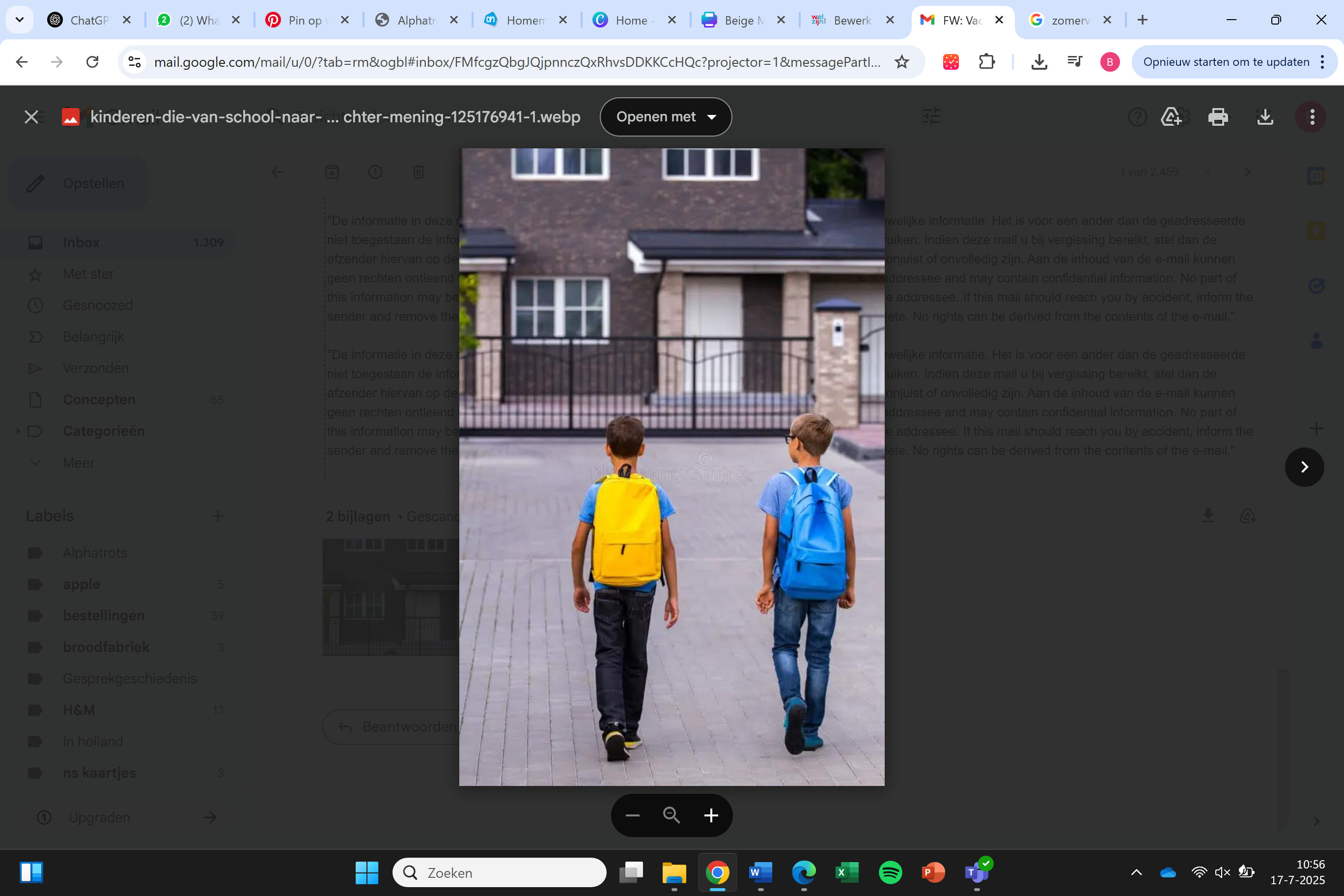Open the "Openen met" dropdown

pyautogui.click(x=665, y=116)
